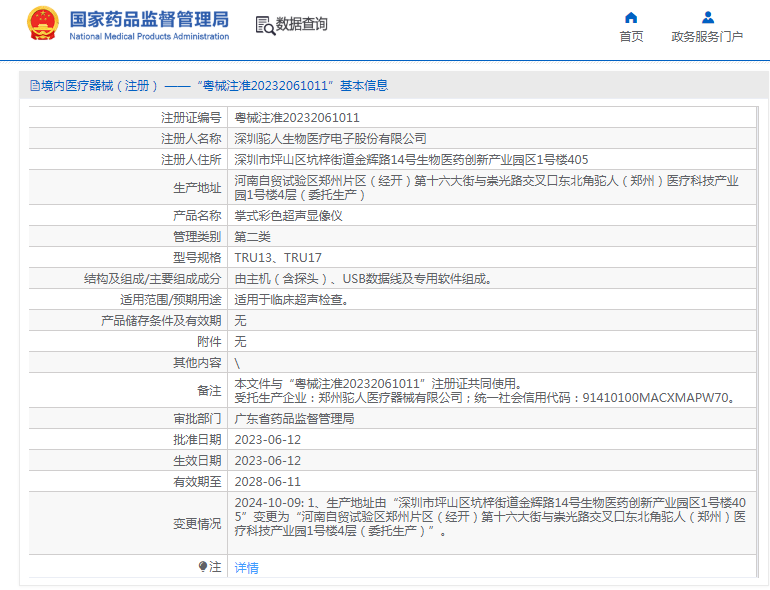The image size is (770, 590).
Task: Click the 适用范围/预期用途 label
Action: [x=170, y=300]
